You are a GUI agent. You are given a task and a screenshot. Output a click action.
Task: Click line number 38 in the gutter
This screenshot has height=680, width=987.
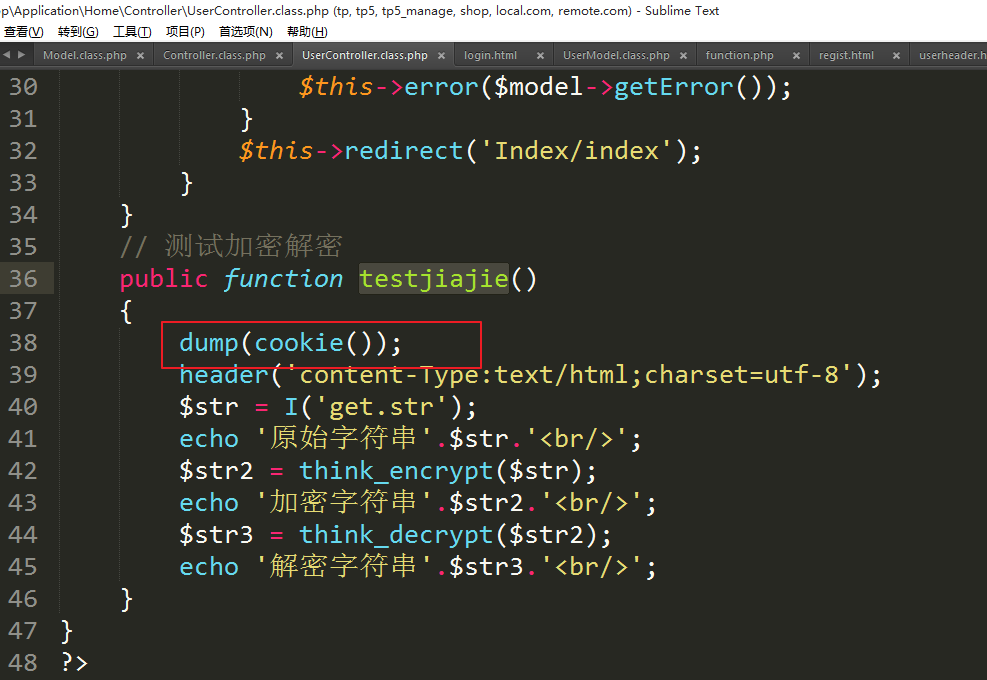point(22,343)
